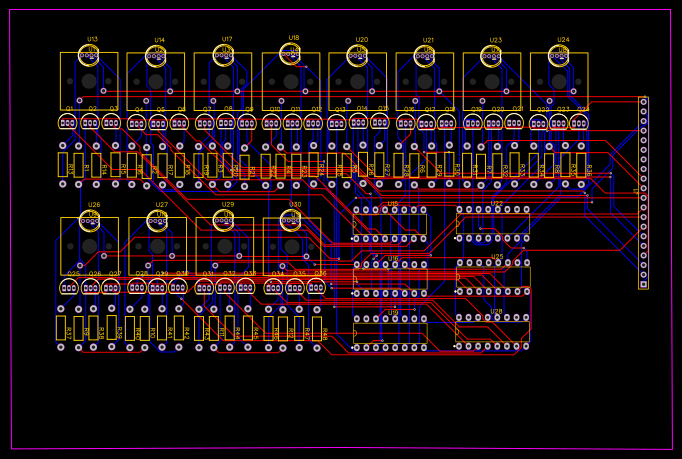Click the U22 DIP chip body
Image resolution: width=682 pixels, height=459 pixels.
click(x=493, y=224)
